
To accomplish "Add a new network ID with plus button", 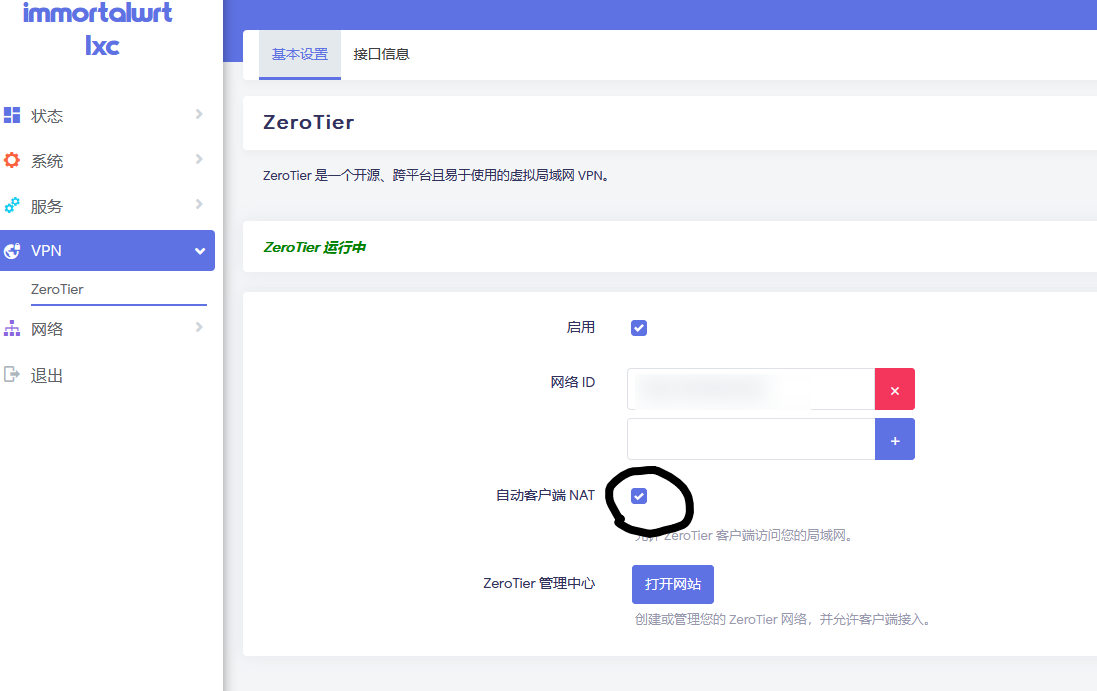I will [x=895, y=439].
